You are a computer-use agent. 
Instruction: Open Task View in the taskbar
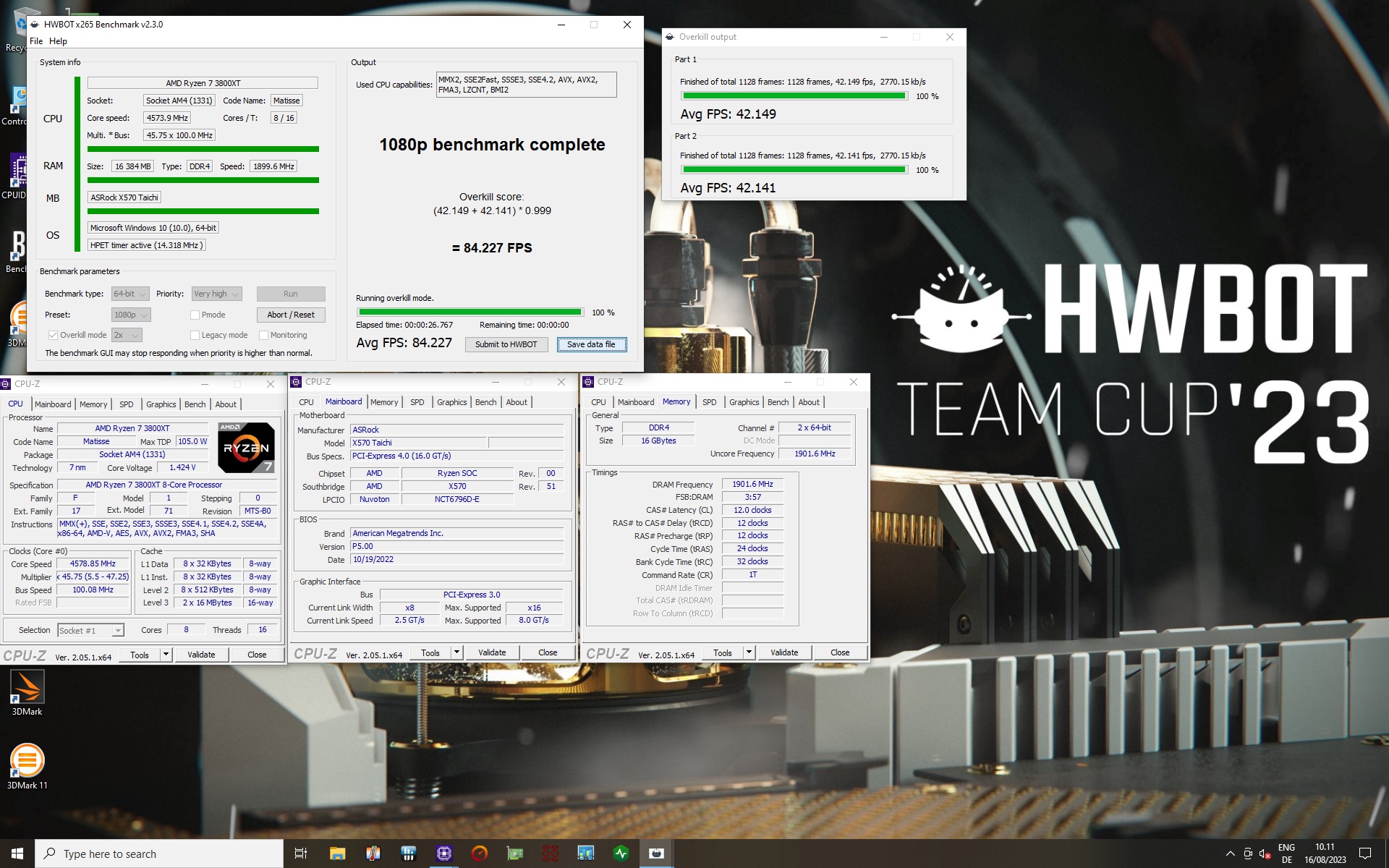300,854
